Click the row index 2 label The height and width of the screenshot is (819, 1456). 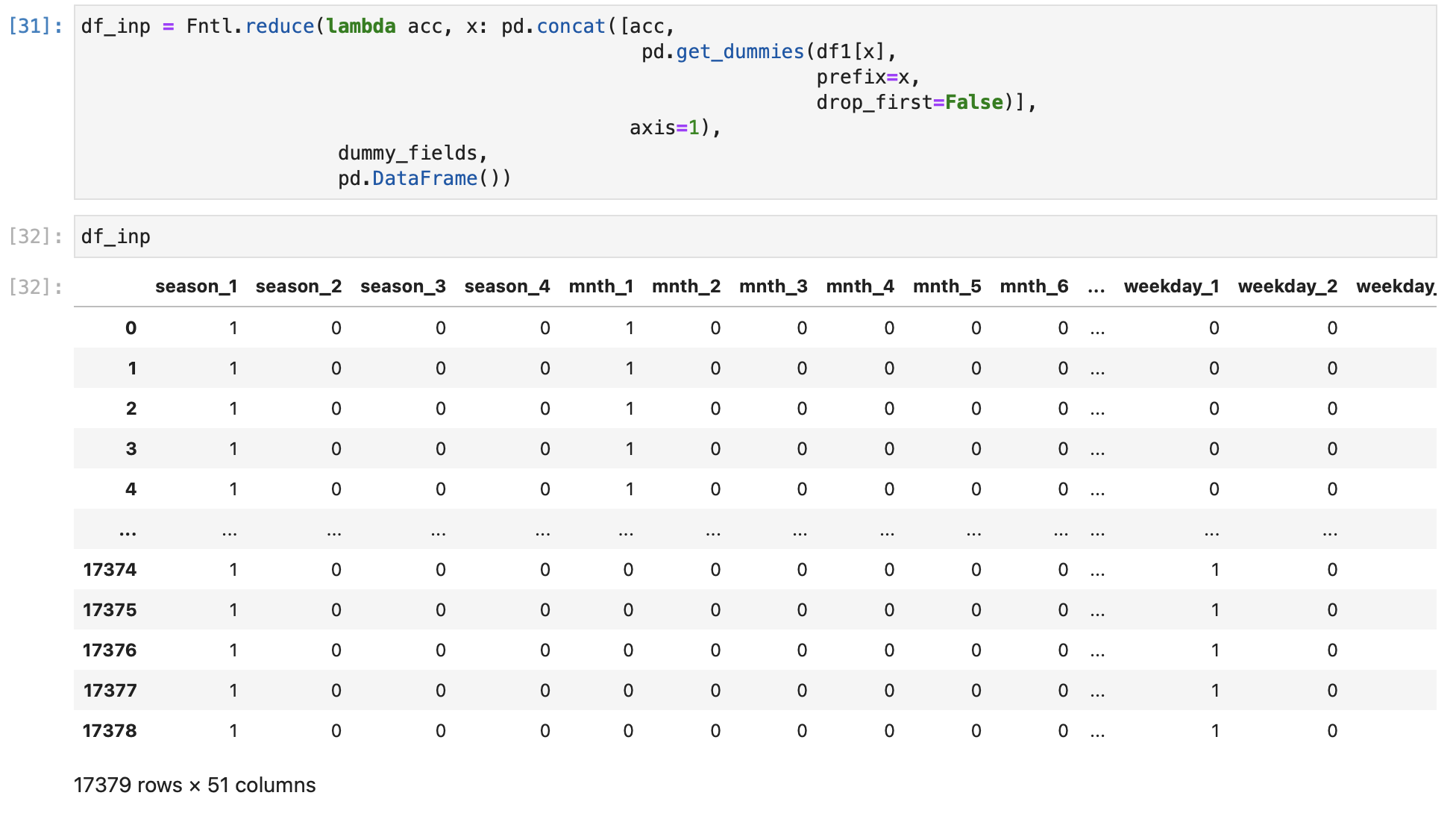pyautogui.click(x=131, y=409)
